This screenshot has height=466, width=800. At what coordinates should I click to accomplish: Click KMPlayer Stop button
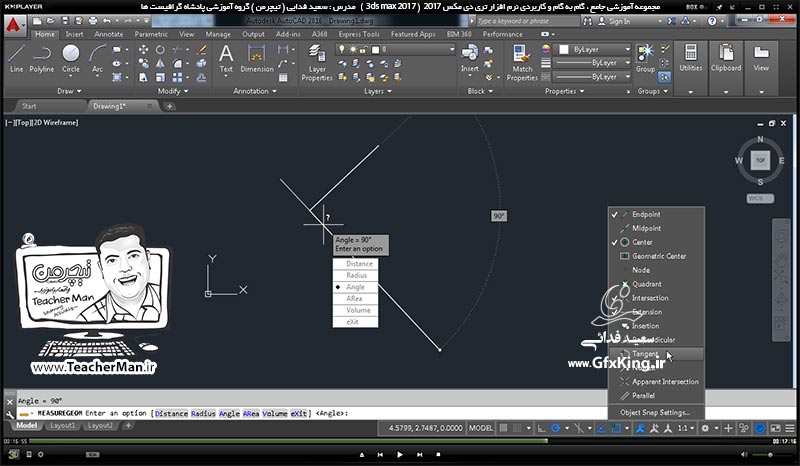click(438, 454)
